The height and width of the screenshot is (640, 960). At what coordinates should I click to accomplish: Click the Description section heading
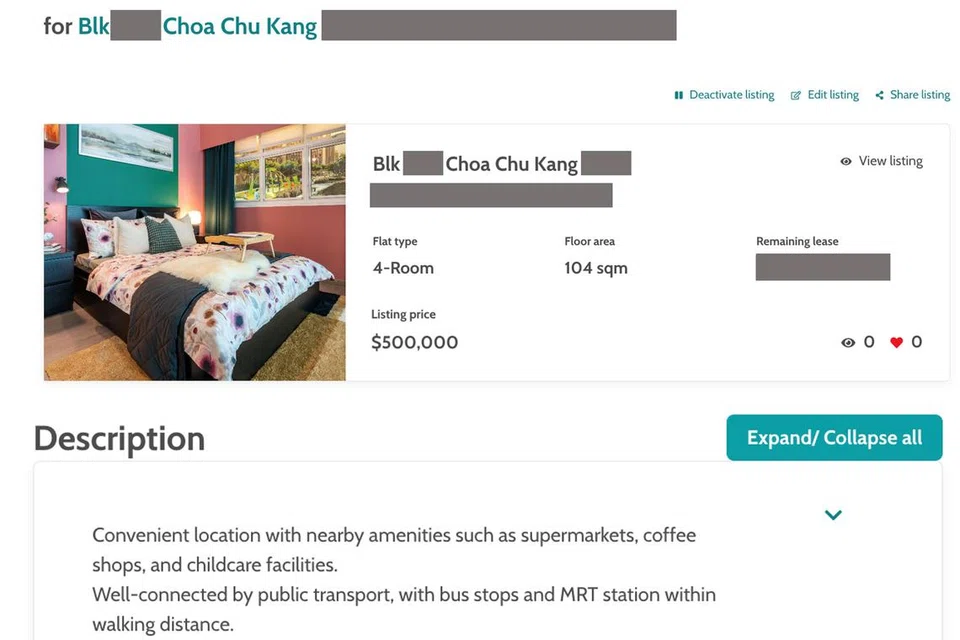119,438
